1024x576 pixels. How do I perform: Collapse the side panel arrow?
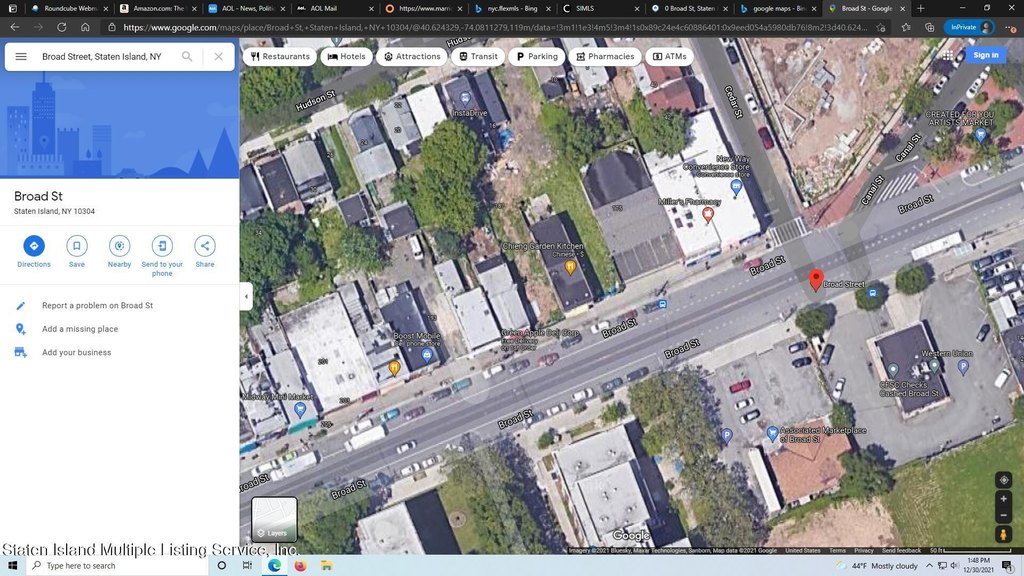tap(246, 296)
